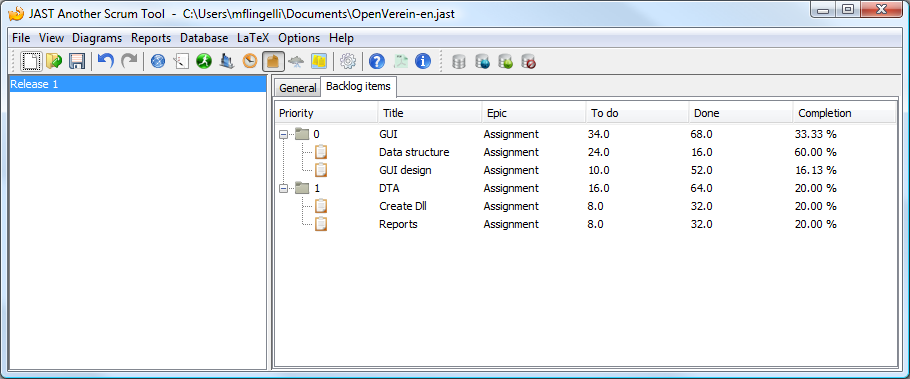The width and height of the screenshot is (910, 379).
Task: Open the LaTeX menu
Action: (253, 38)
